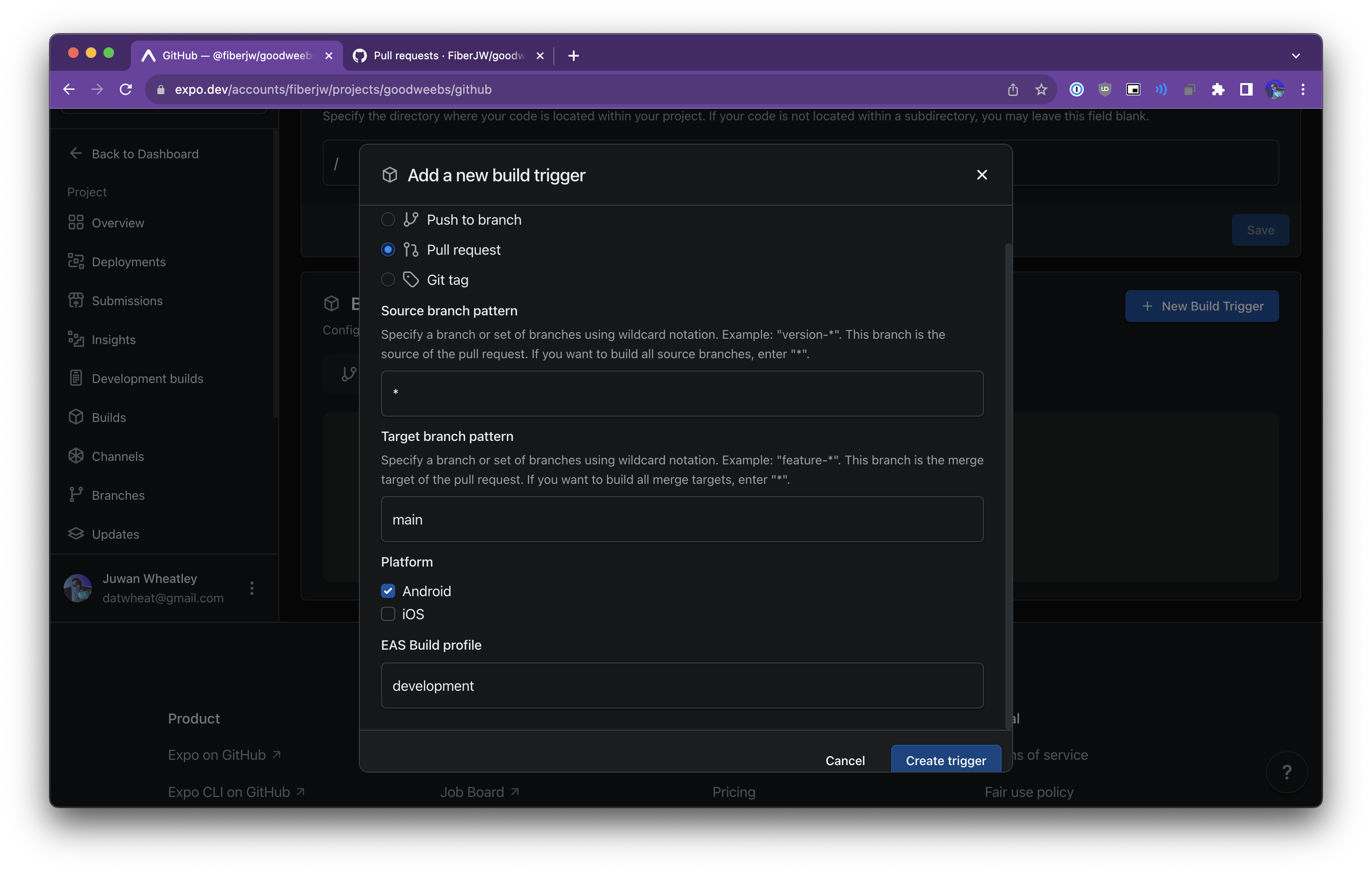Open a new browser tab

pos(574,55)
